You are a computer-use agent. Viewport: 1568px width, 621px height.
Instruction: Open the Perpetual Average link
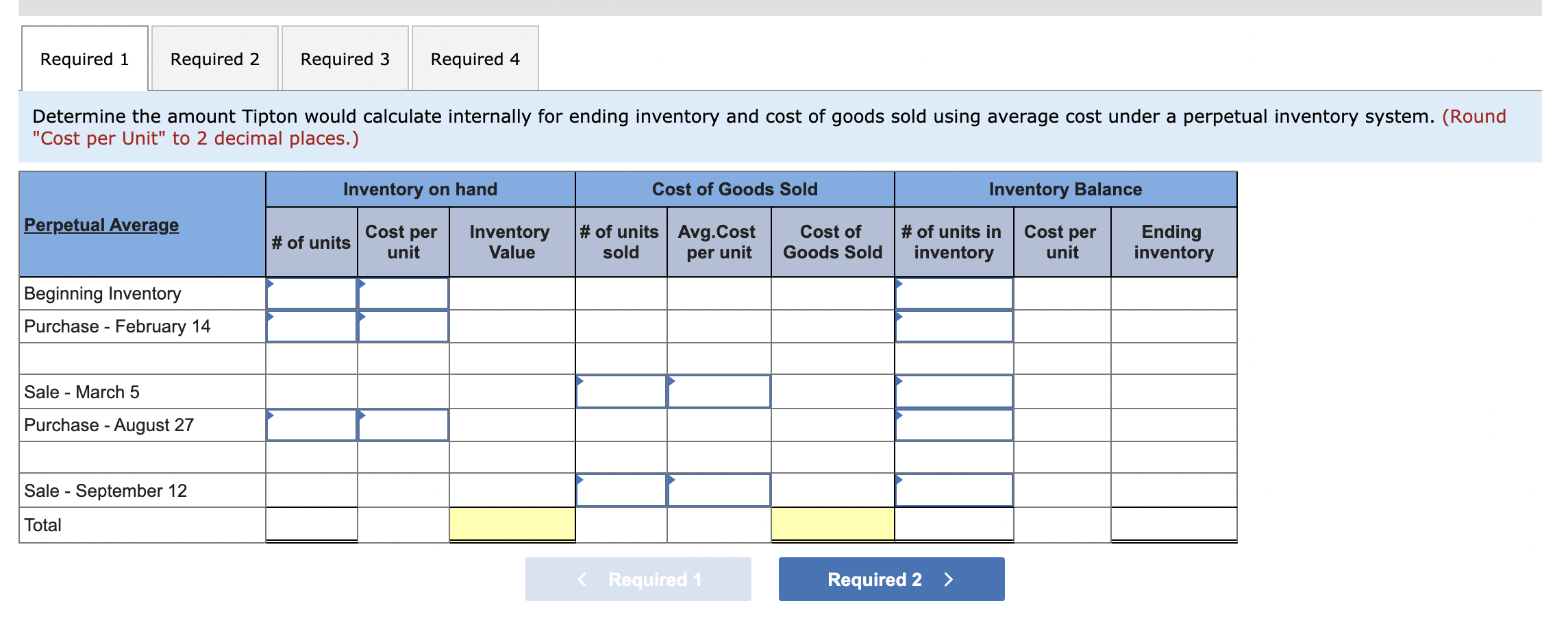(x=101, y=225)
